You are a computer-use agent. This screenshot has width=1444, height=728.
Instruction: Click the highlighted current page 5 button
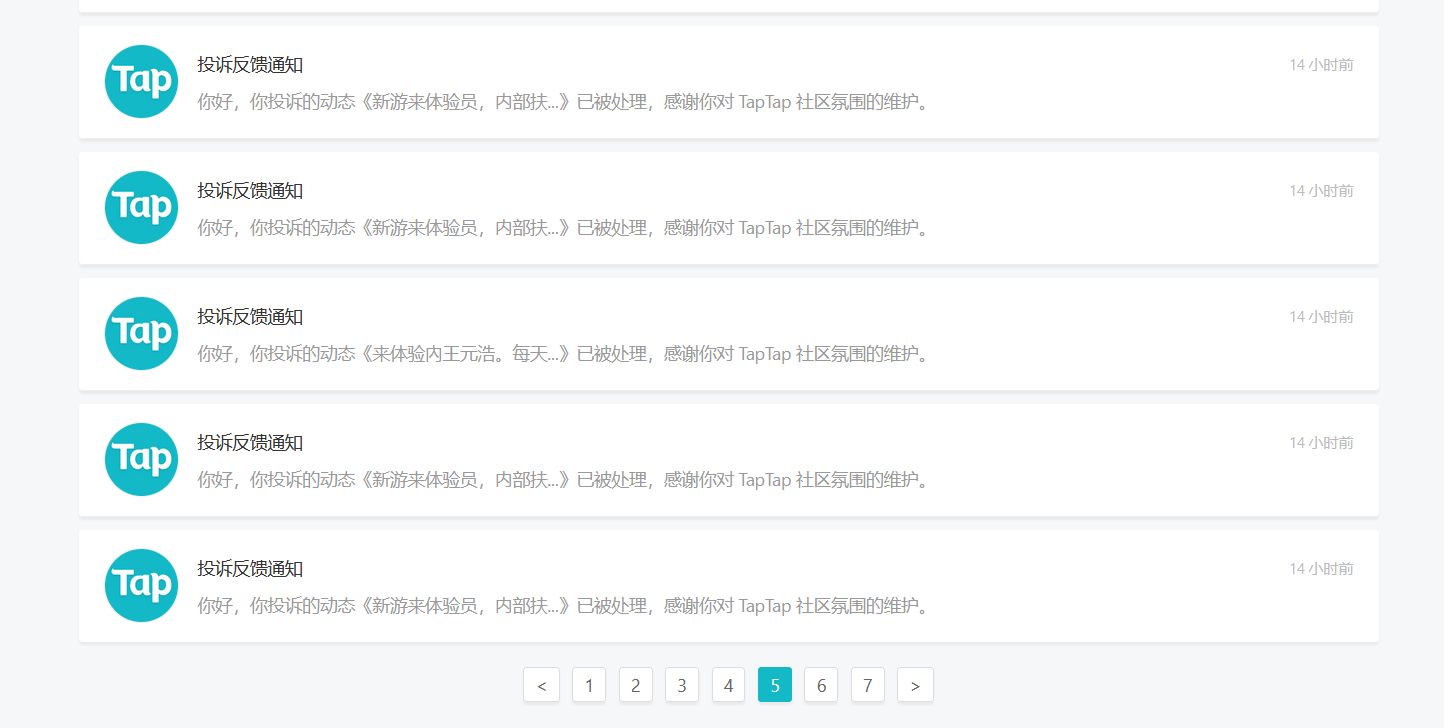click(x=775, y=685)
